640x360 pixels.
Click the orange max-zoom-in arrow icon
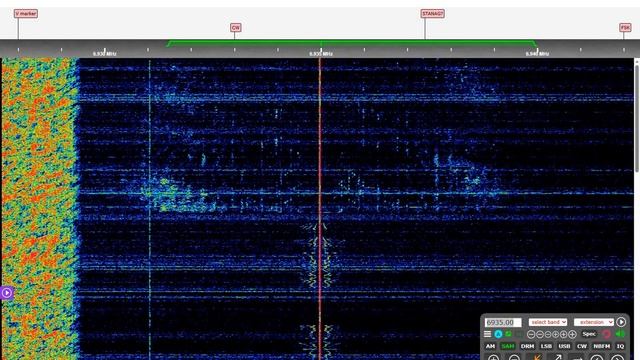[537, 358]
